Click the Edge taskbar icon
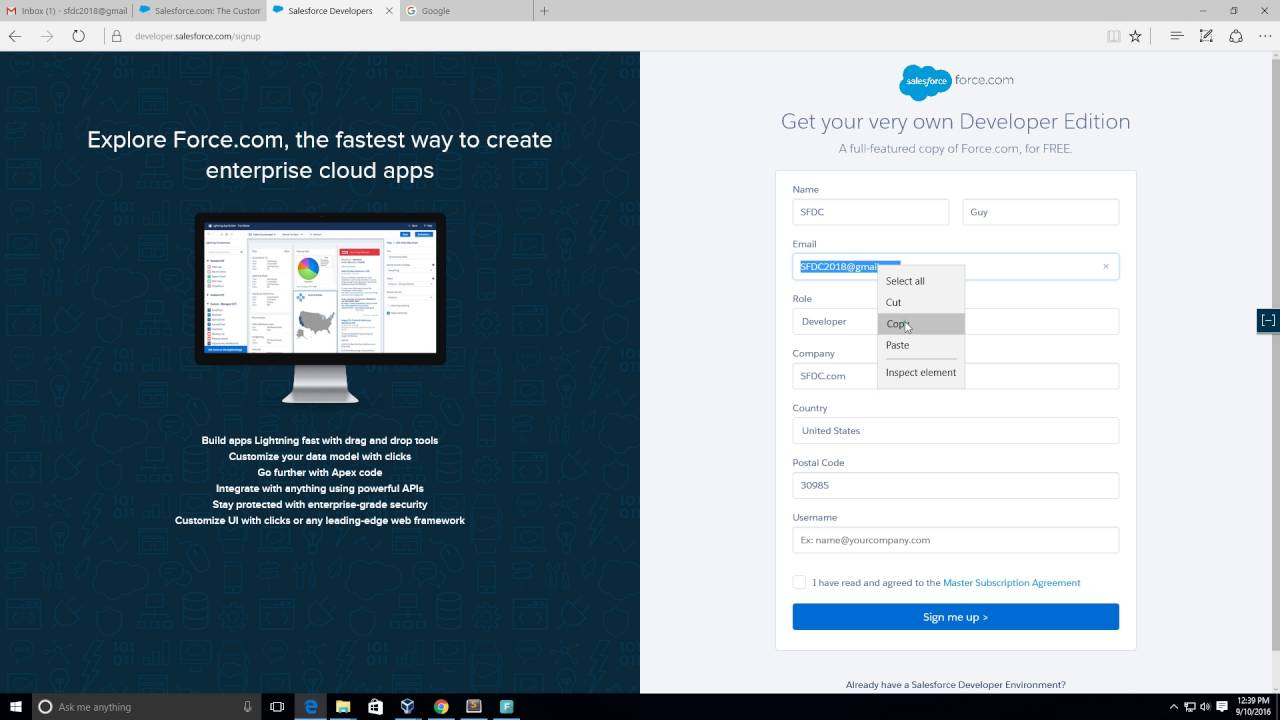This screenshot has height=720, width=1280. [x=311, y=706]
